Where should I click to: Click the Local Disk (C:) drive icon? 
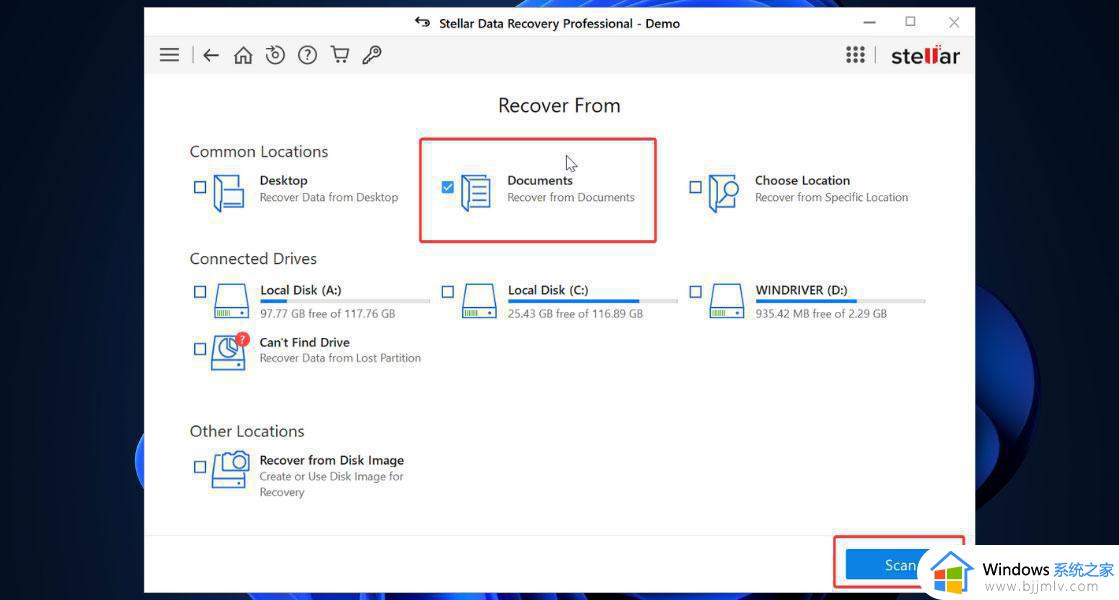[x=479, y=300]
